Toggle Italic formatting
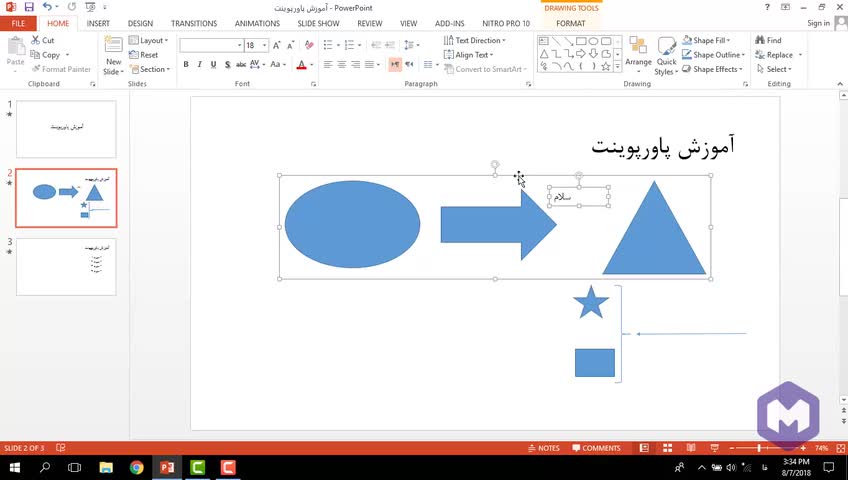848x480 pixels. click(x=200, y=64)
